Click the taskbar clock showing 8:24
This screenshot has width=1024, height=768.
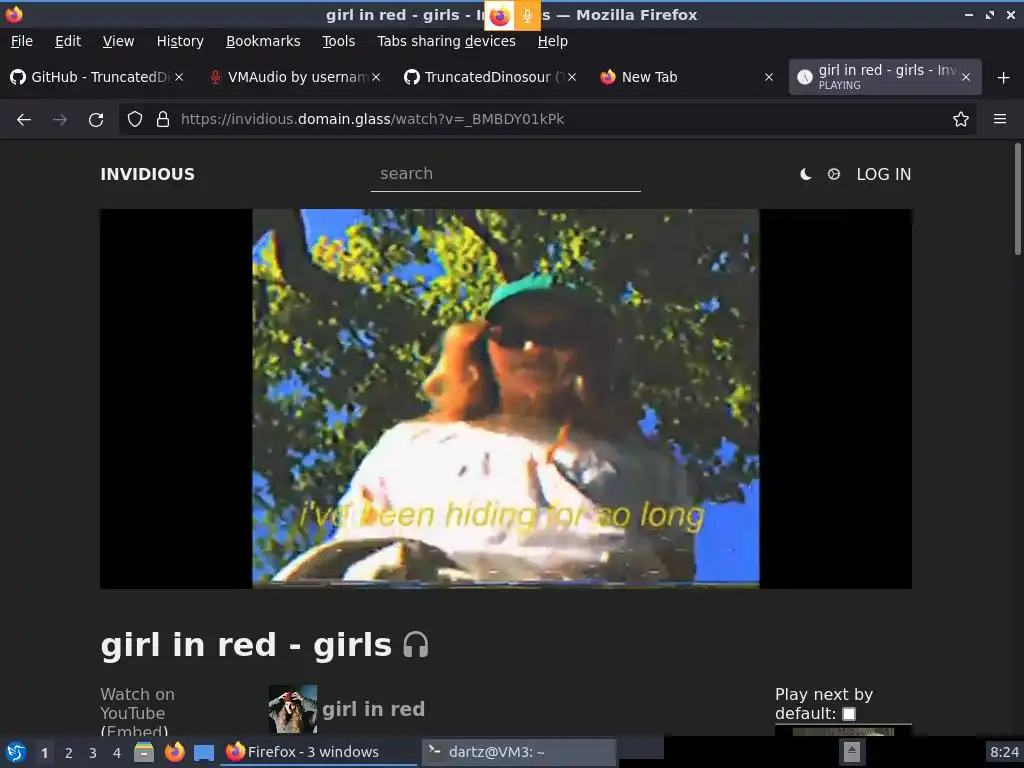coord(1004,752)
